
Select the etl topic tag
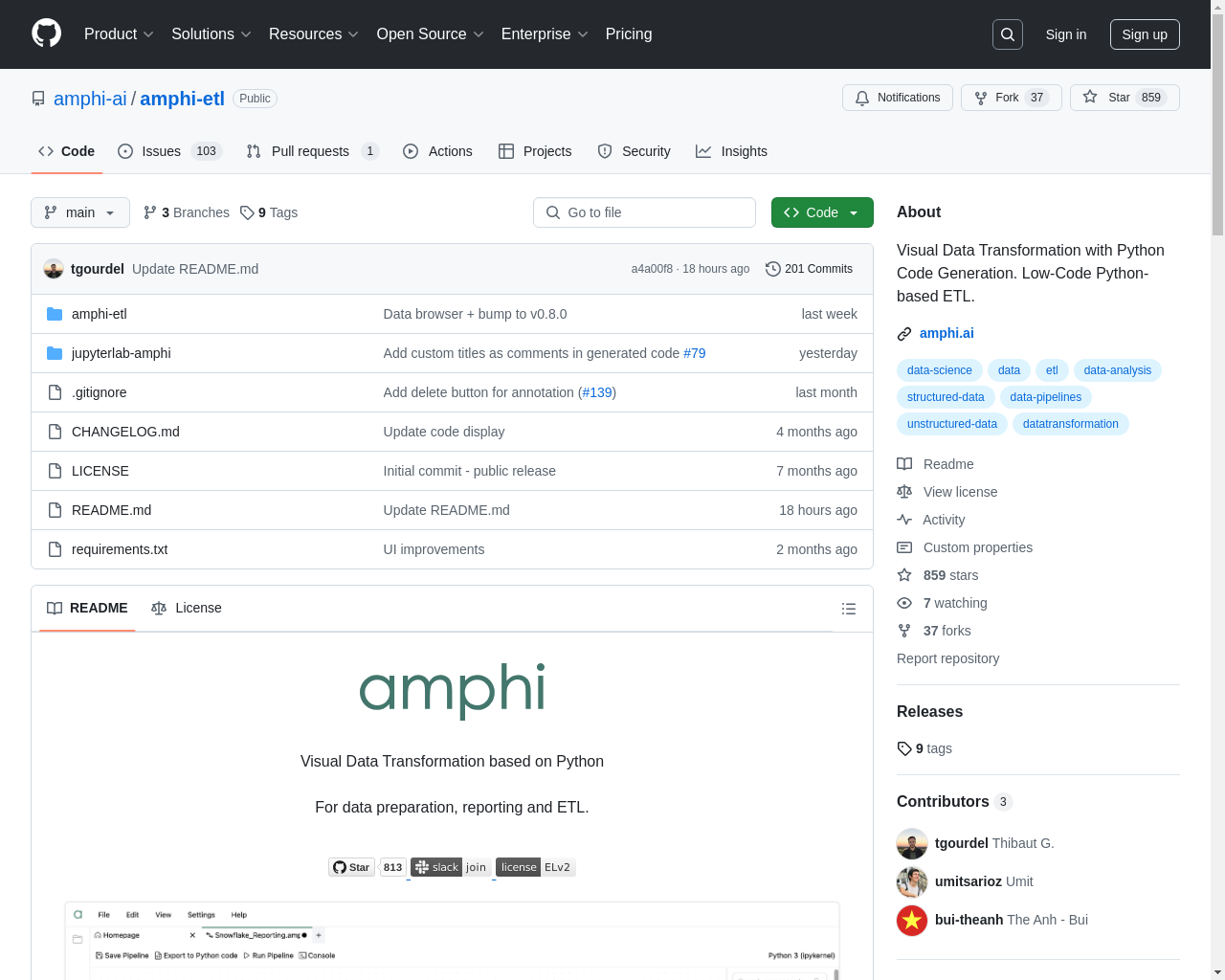1052,370
